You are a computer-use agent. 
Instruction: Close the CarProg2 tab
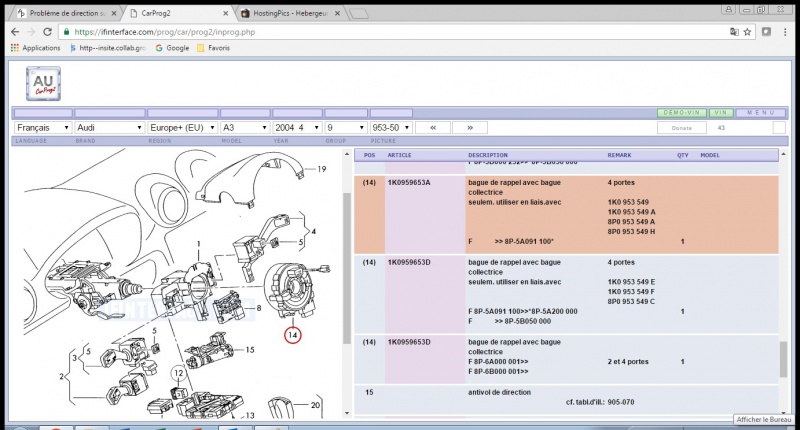click(x=226, y=14)
